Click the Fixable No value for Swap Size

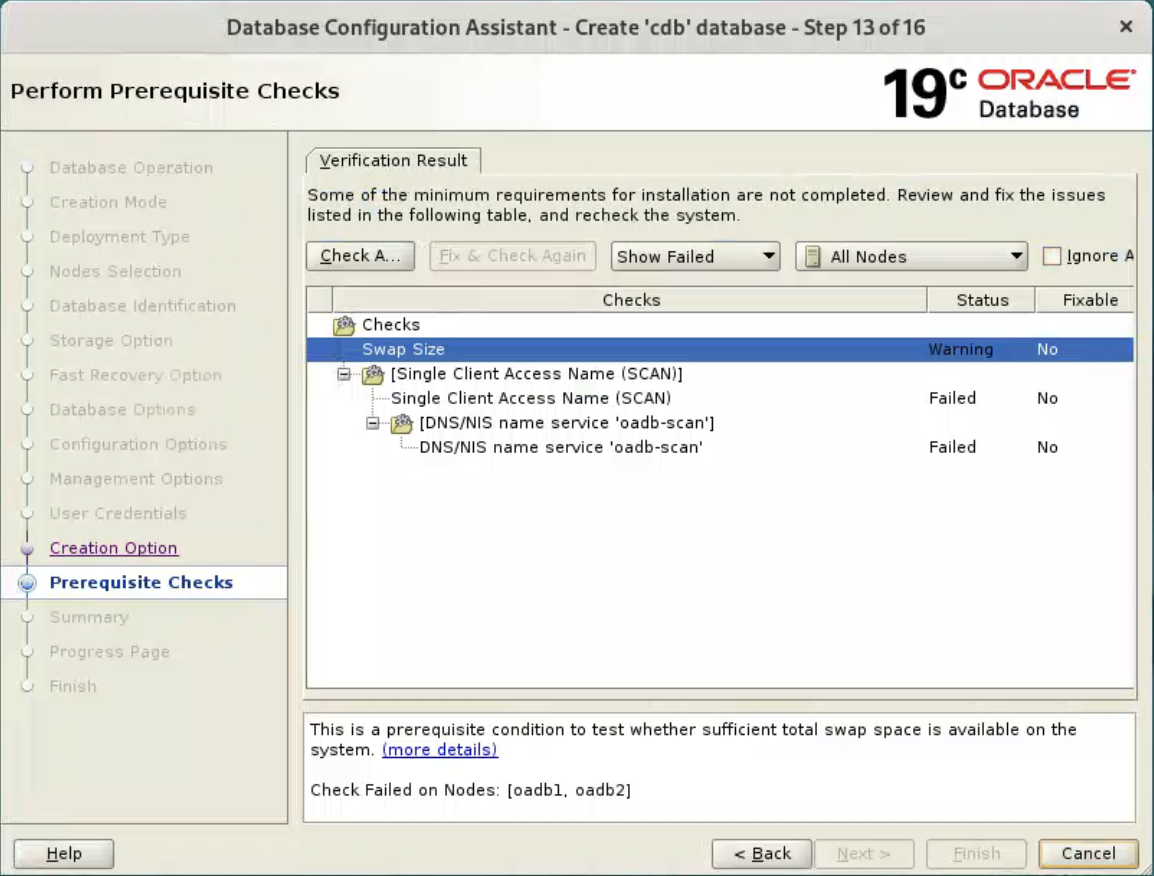(1047, 350)
